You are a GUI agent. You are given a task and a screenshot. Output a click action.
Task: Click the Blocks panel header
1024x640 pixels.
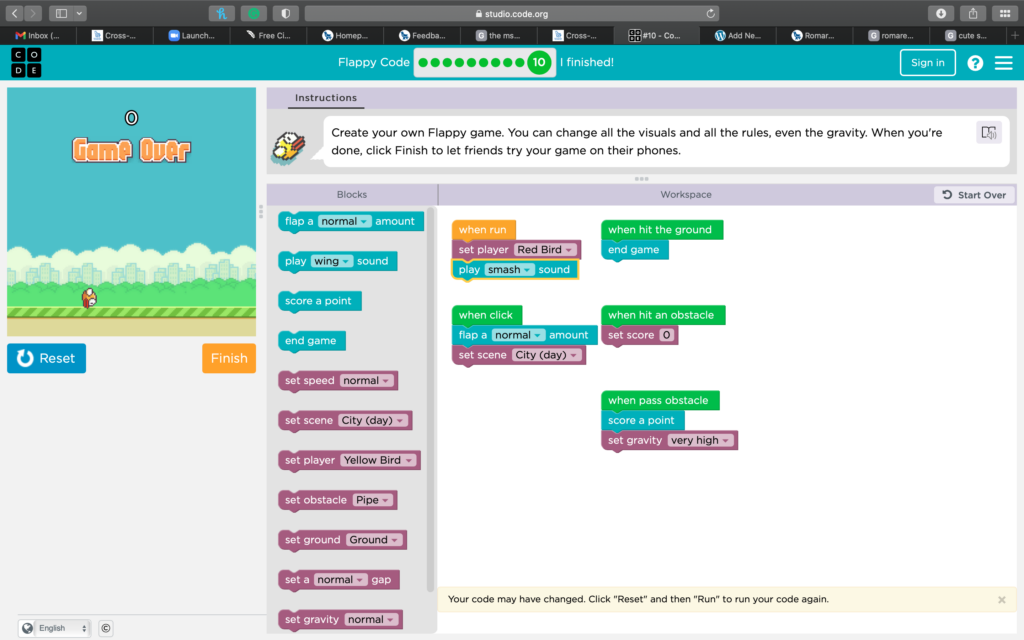click(x=352, y=195)
